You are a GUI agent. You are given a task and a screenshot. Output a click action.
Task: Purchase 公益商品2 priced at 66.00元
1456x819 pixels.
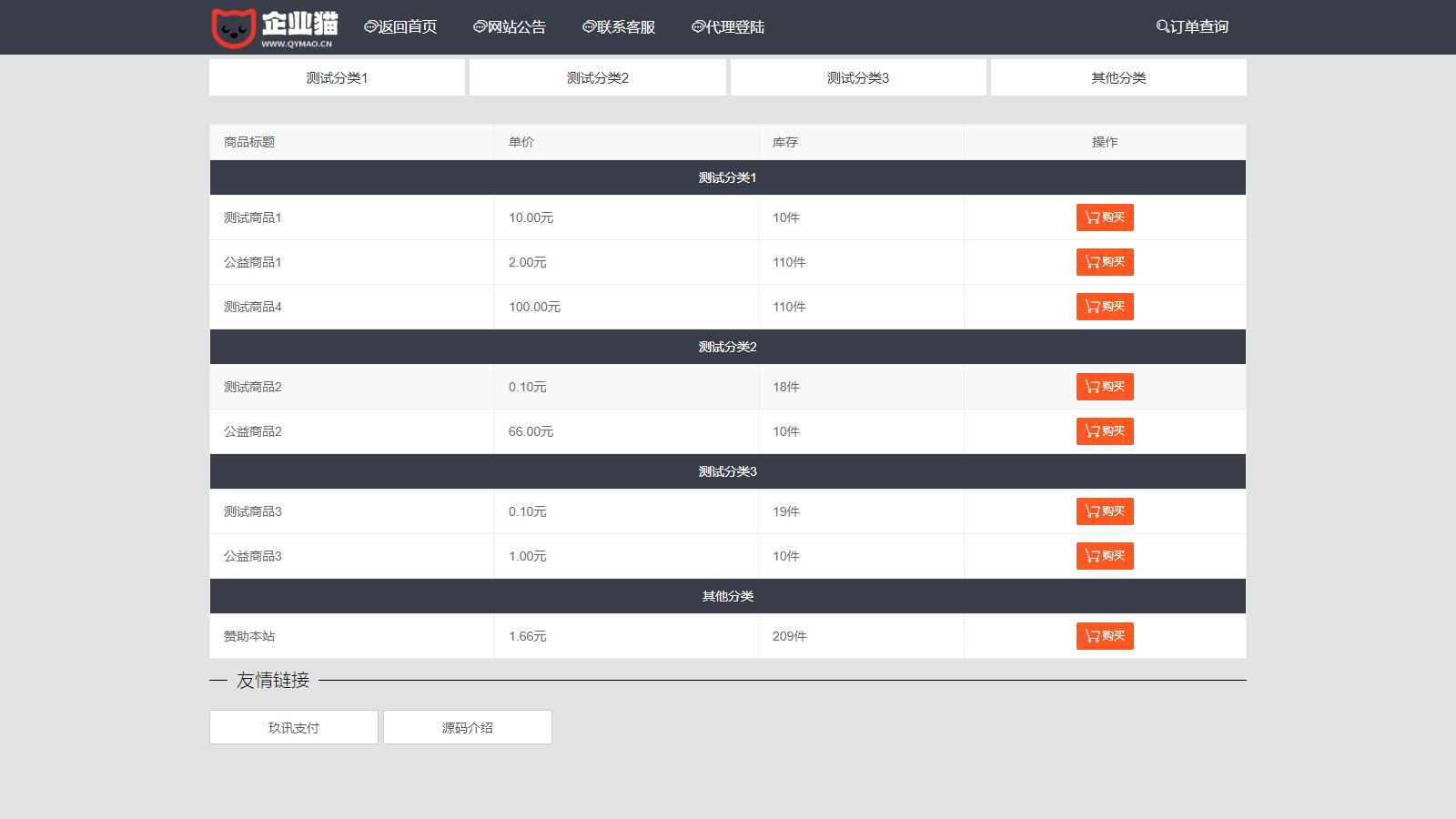[x=1105, y=431]
